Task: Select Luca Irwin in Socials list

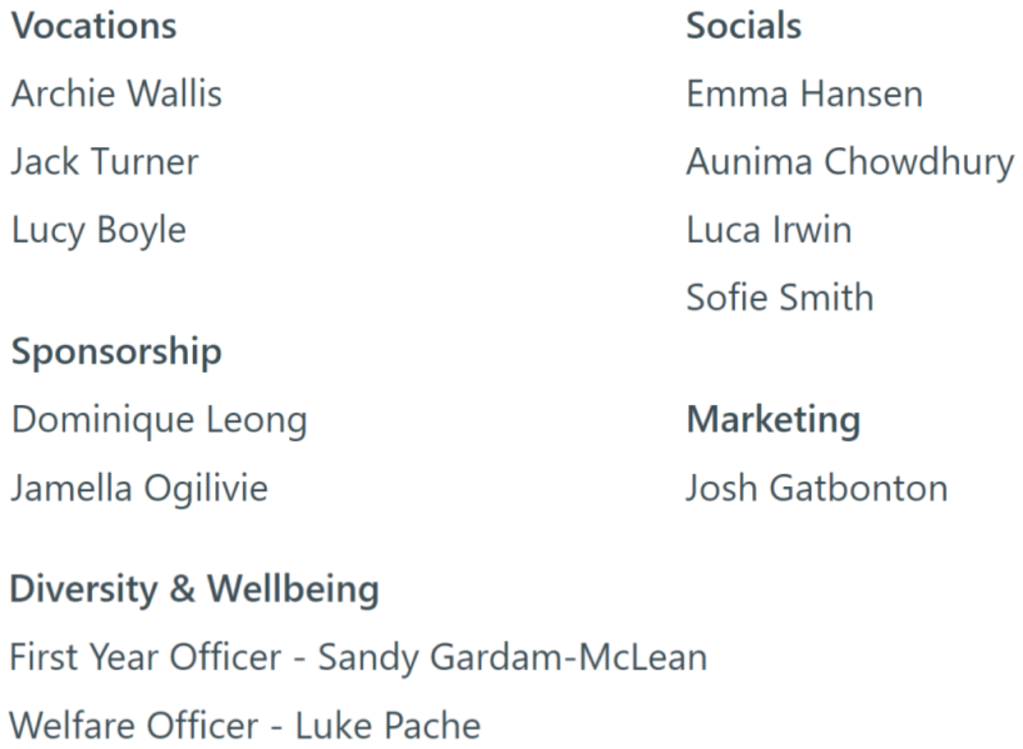Action: pos(768,230)
